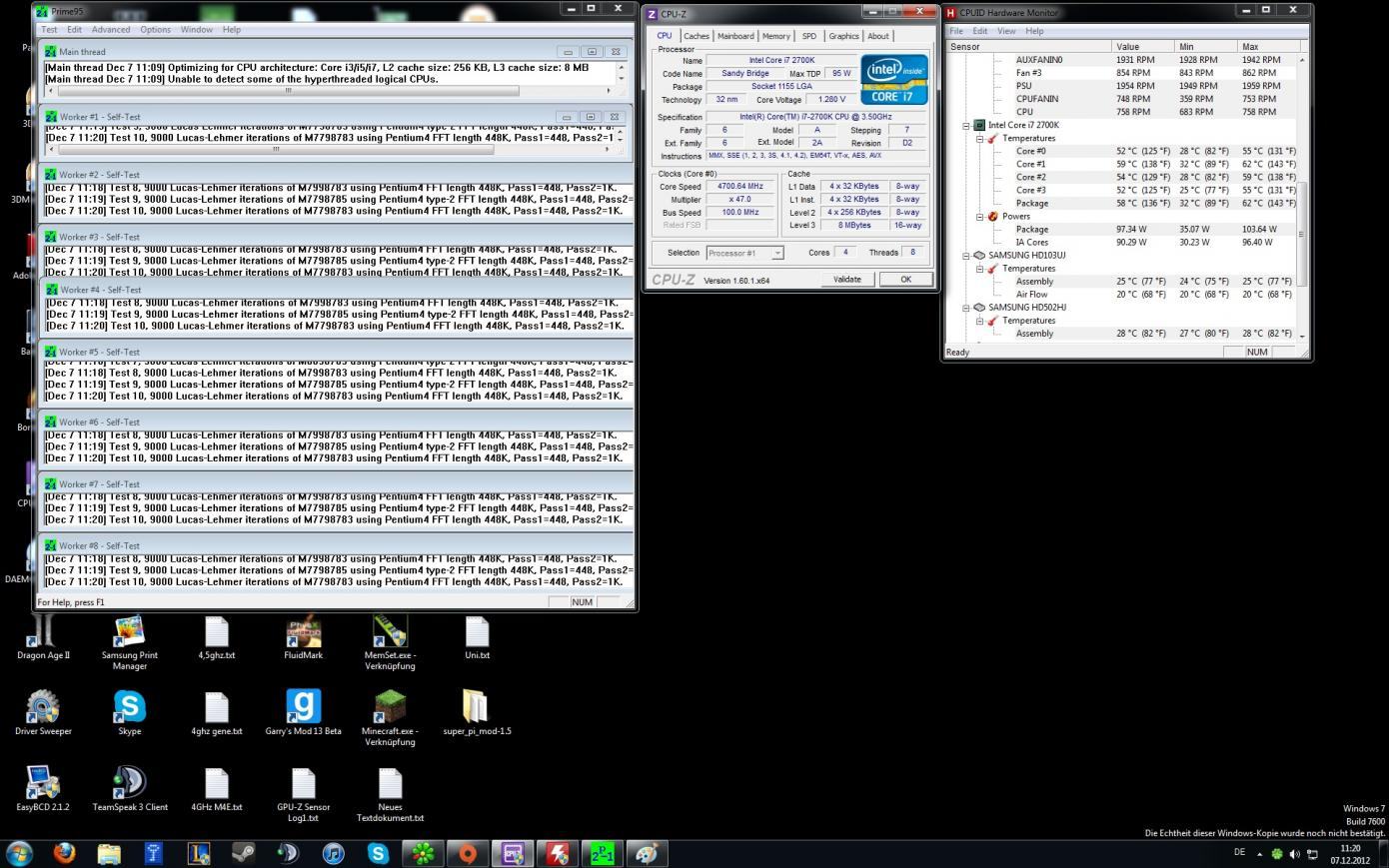Open the View menu in HWMonitor

tap(1006, 31)
